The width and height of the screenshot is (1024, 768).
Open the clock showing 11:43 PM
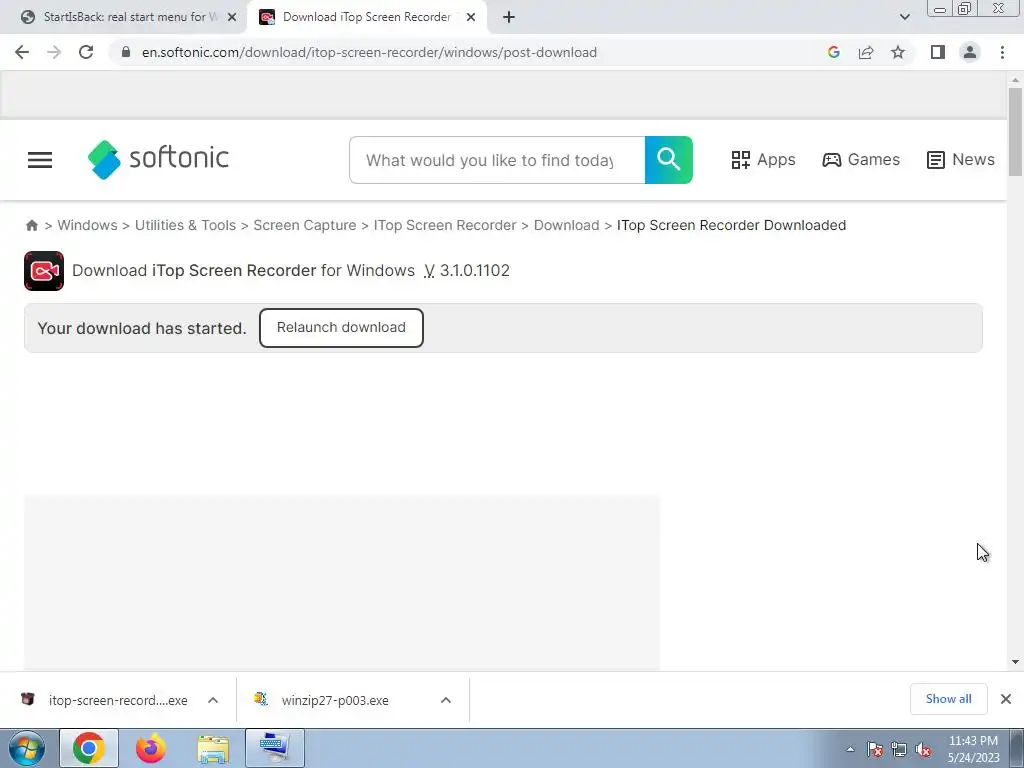(974, 749)
